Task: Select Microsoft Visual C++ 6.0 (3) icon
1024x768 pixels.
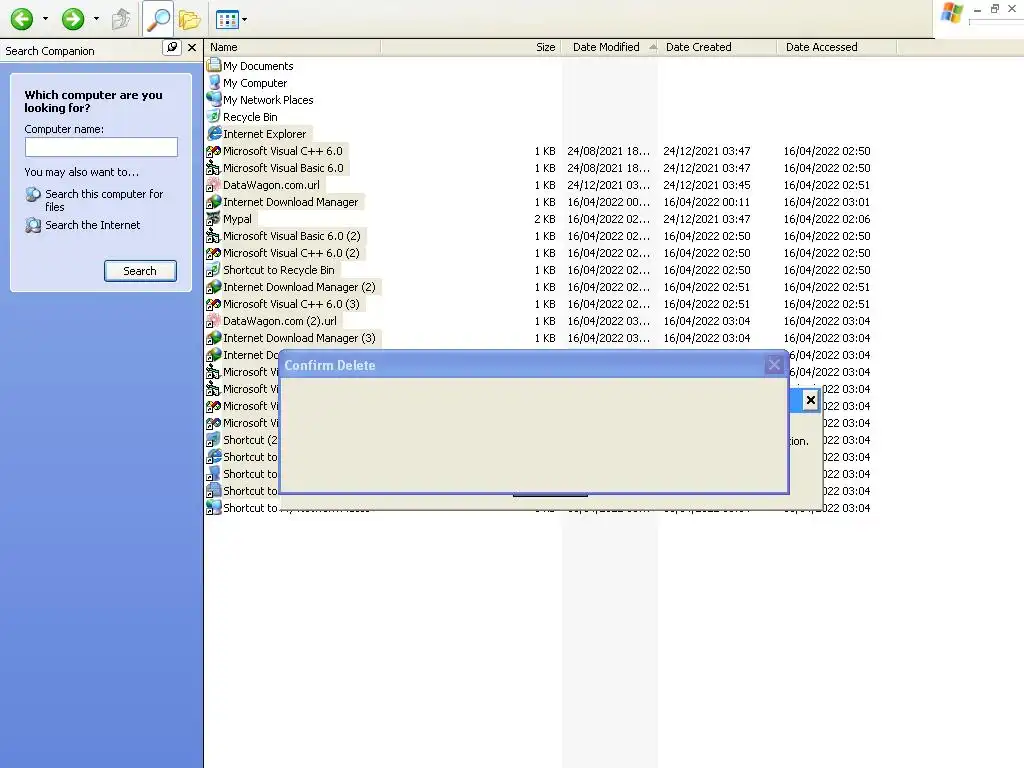Action: click(x=214, y=304)
